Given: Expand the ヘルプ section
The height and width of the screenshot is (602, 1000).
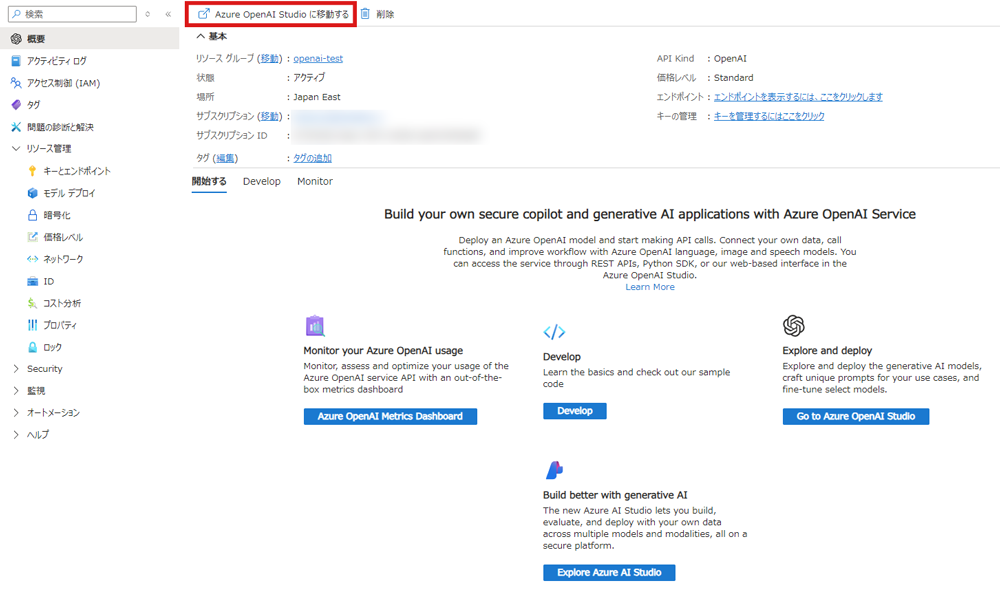Looking at the screenshot, I should click(x=16, y=435).
